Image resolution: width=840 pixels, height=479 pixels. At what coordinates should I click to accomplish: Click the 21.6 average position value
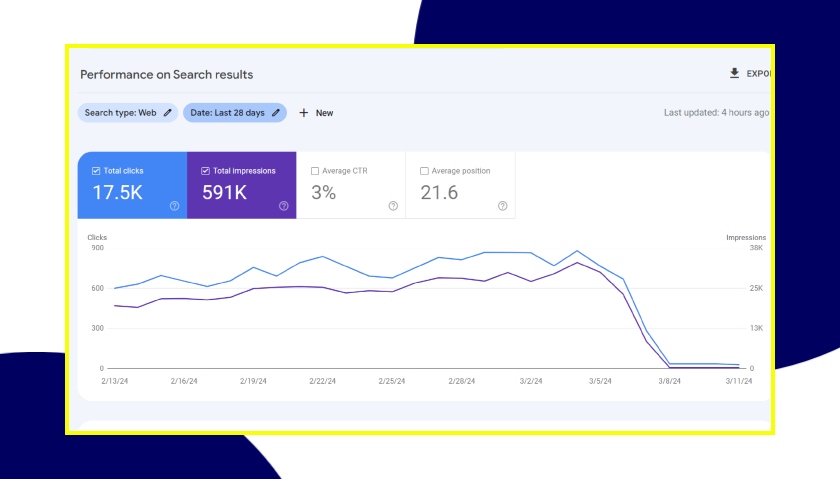tap(439, 193)
